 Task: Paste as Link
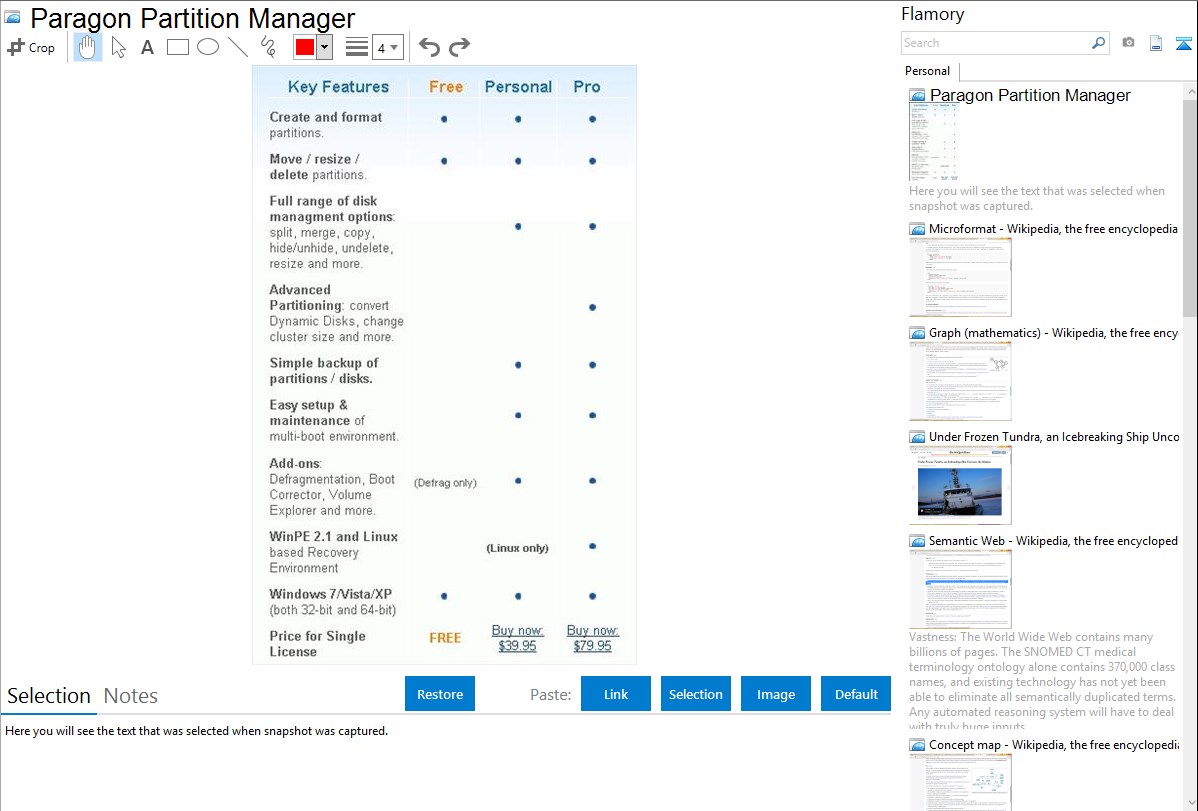pyautogui.click(x=616, y=694)
